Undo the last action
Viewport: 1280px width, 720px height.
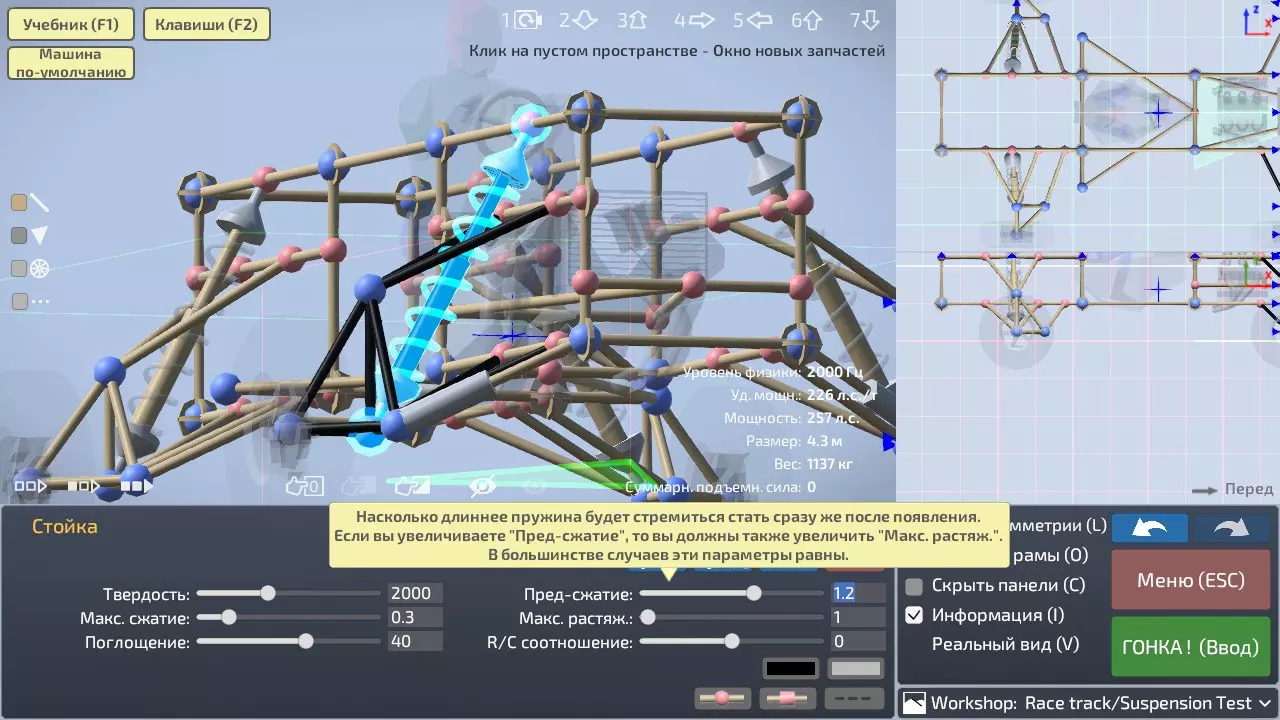coord(1150,527)
